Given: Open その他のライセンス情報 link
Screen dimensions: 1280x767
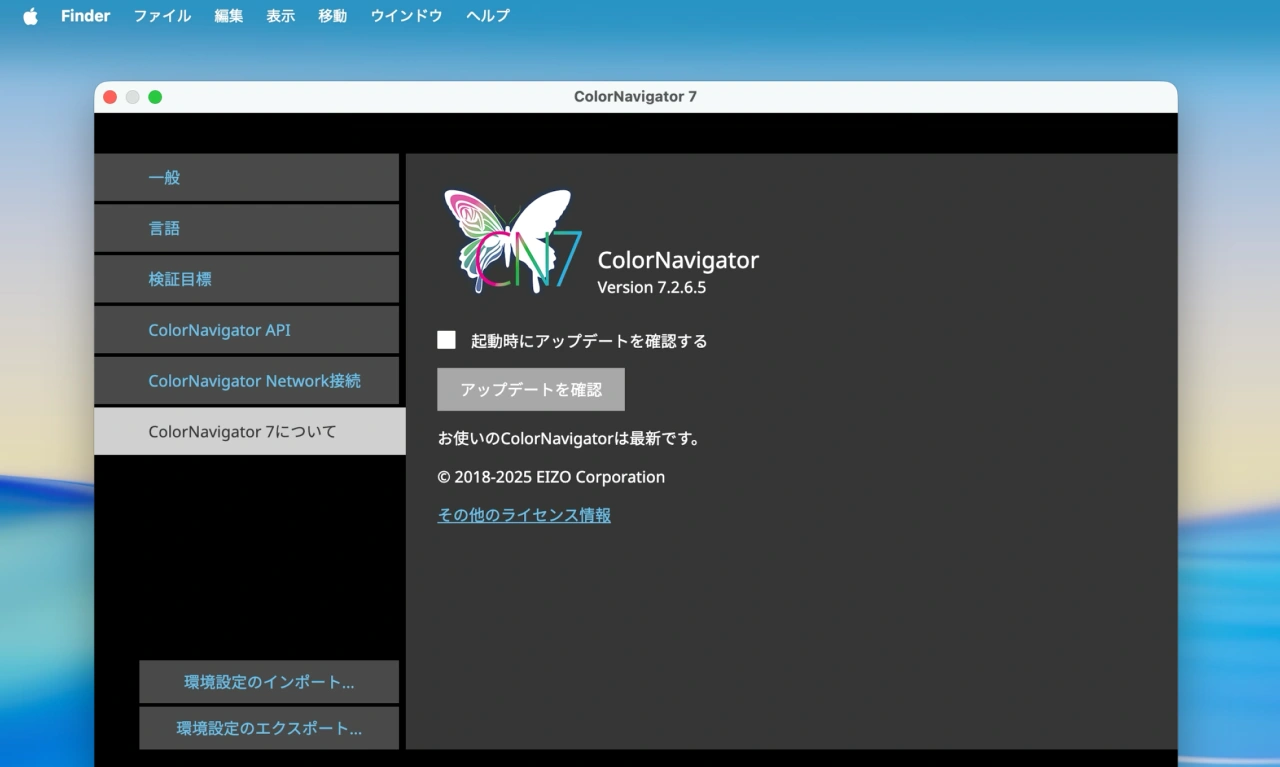Looking at the screenshot, I should tap(523, 515).
